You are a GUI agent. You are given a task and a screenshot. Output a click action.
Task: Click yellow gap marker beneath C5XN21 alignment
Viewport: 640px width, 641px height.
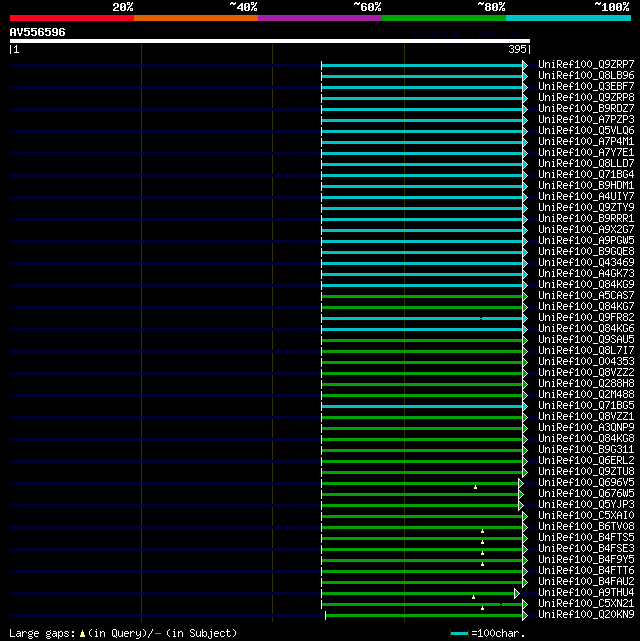[483, 608]
